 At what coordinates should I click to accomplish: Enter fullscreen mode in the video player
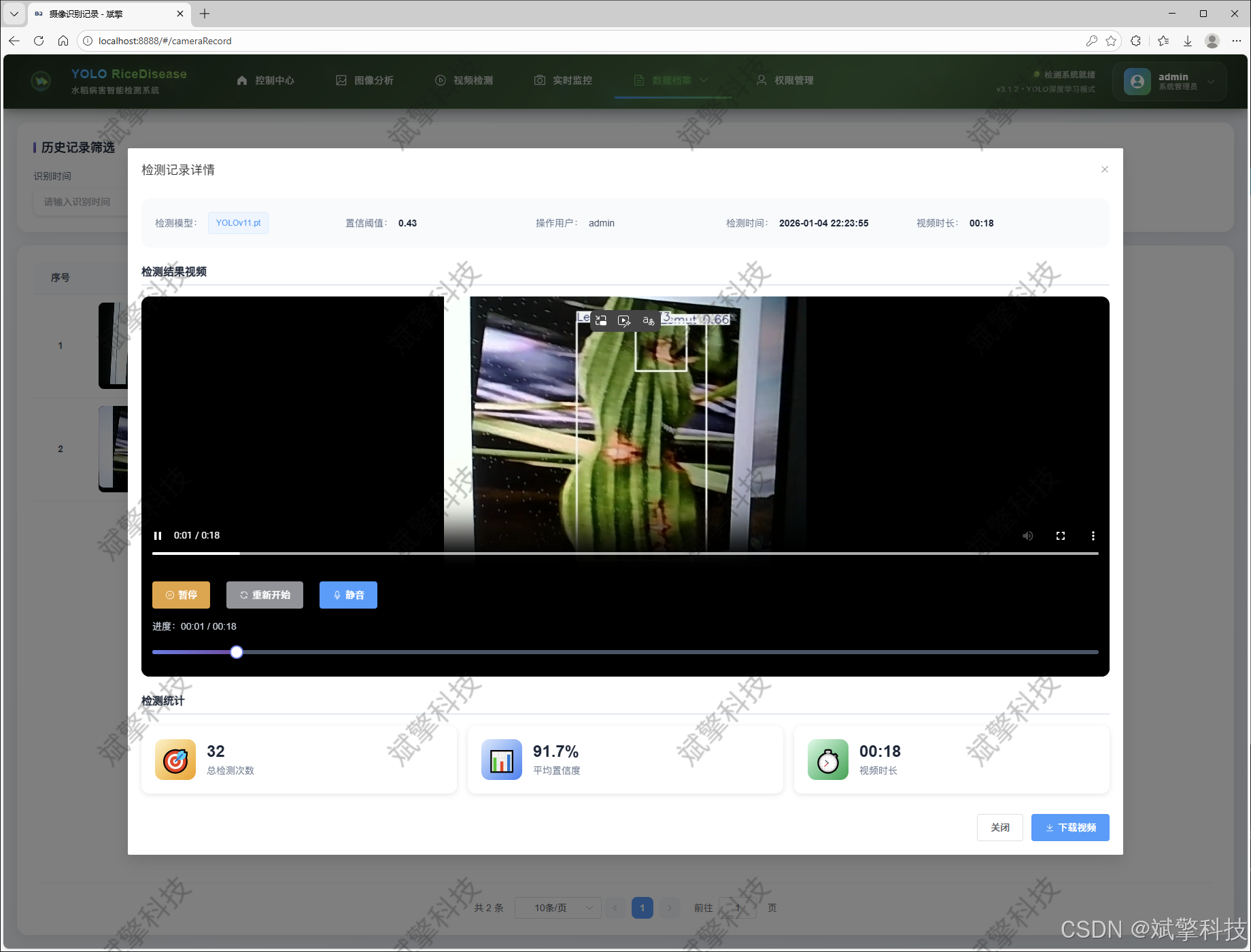point(1061,536)
